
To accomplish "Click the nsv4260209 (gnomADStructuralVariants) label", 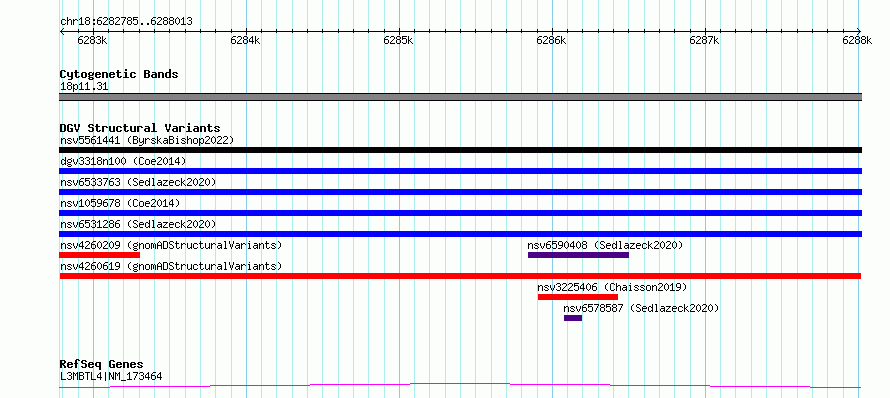I will (x=171, y=245).
